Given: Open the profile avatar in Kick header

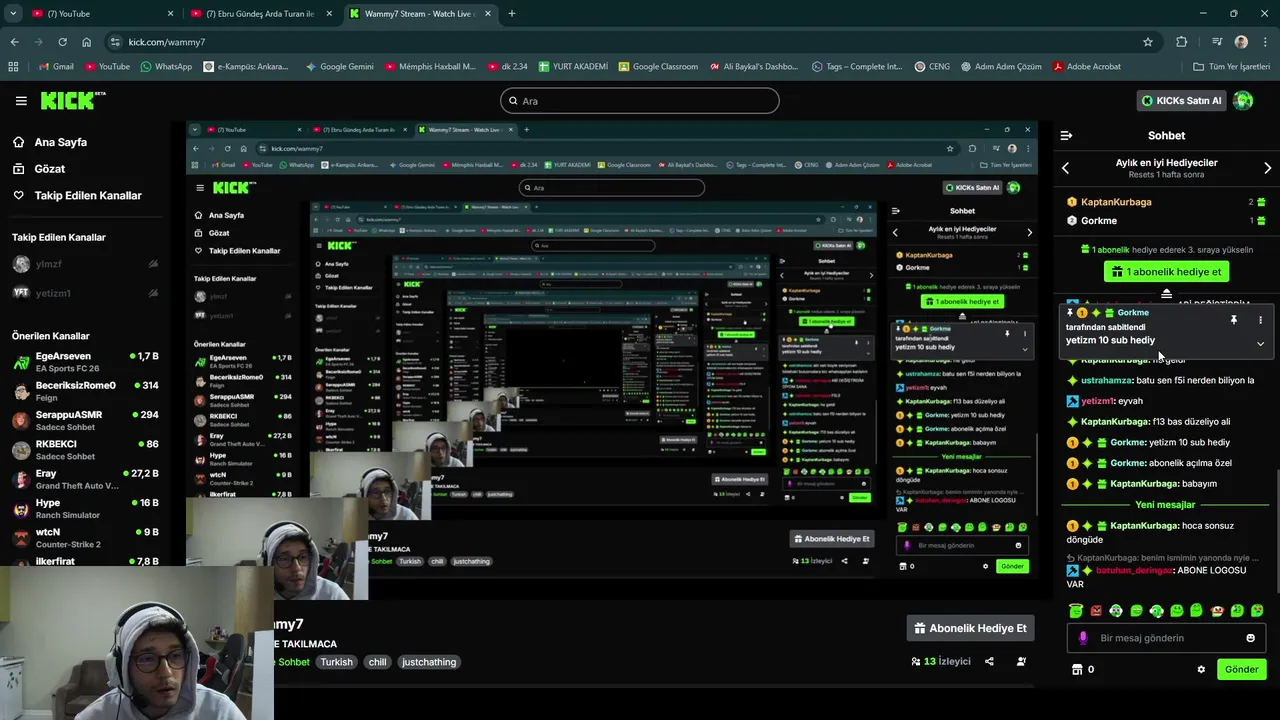Looking at the screenshot, I should (1243, 100).
